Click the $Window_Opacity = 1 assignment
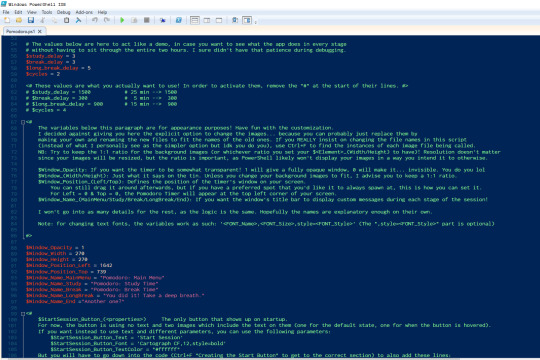This screenshot has height=360, width=540. coord(55,247)
